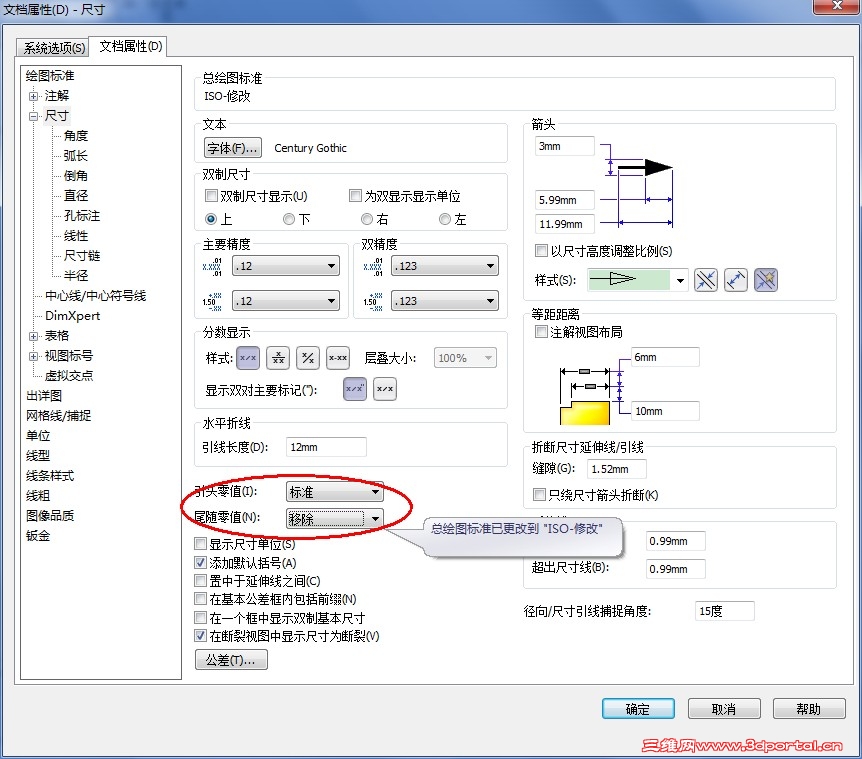The width and height of the screenshot is (862, 759).
Task: Click the 字体 button
Action: [x=231, y=147]
